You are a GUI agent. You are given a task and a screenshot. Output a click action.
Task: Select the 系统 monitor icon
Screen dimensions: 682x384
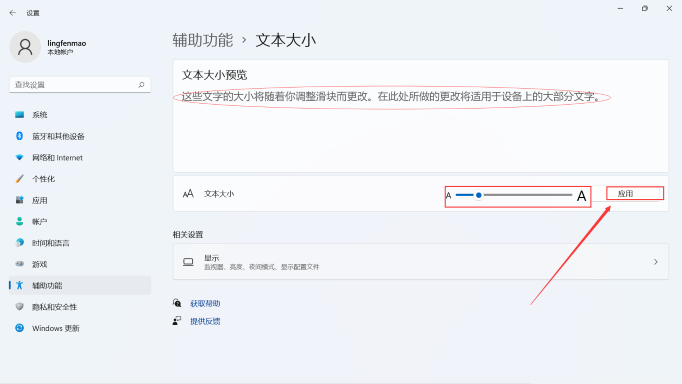(20, 115)
